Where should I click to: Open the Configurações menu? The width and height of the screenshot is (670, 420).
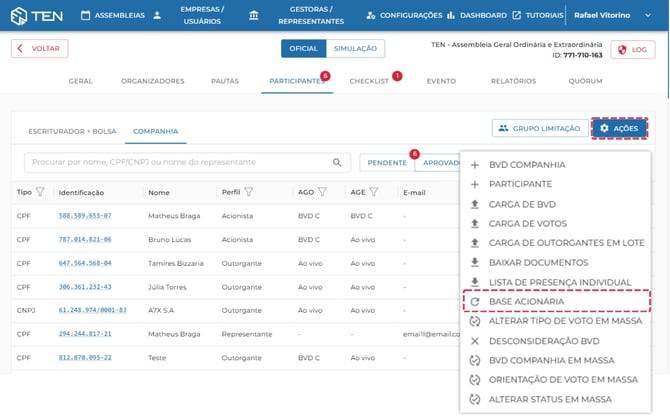pyautogui.click(x=404, y=16)
